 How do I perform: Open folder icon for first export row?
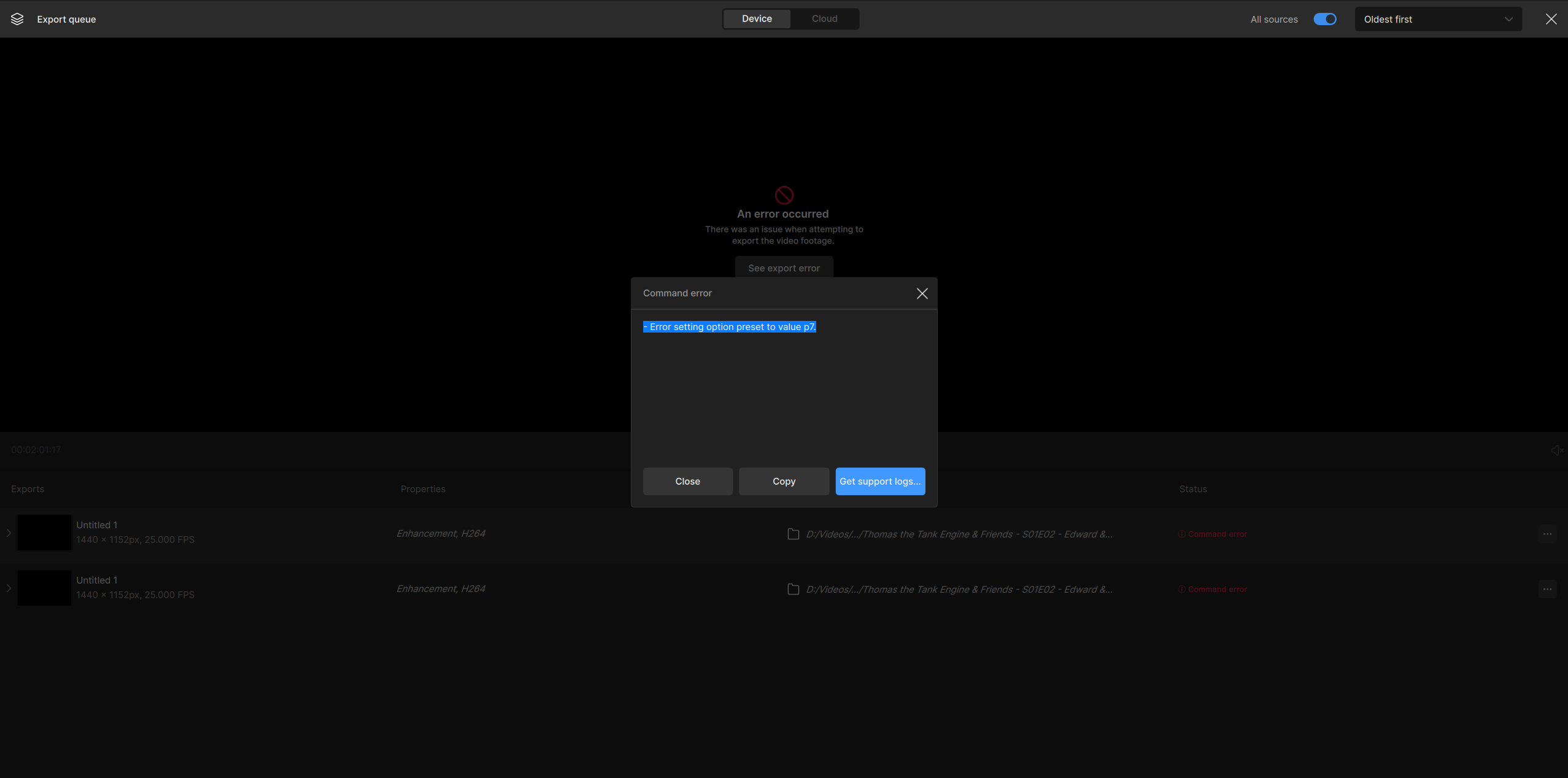pyautogui.click(x=793, y=534)
